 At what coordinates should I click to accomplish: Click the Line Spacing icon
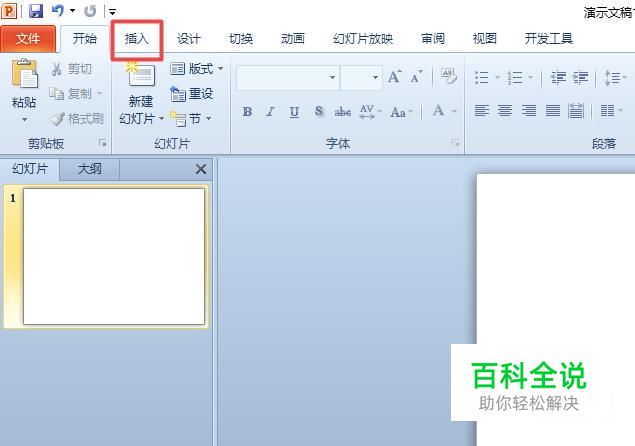pos(612,77)
